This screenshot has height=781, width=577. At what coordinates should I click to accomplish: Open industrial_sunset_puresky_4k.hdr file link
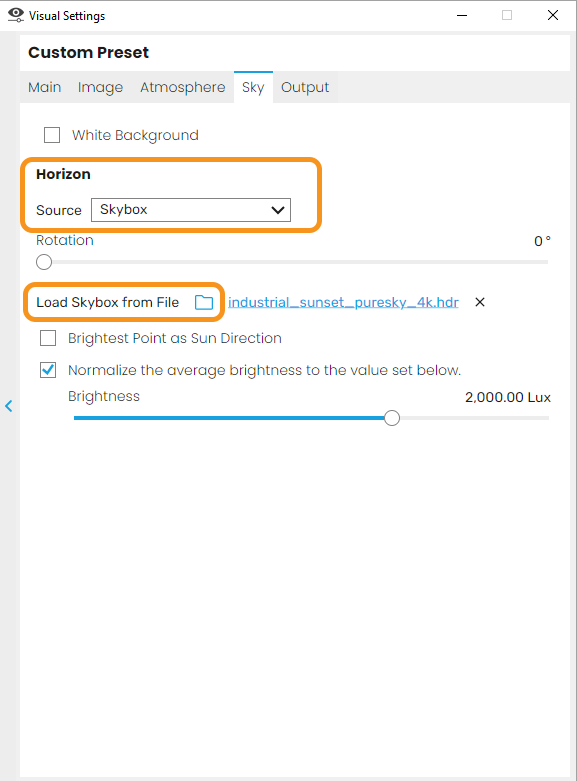[x=343, y=302]
